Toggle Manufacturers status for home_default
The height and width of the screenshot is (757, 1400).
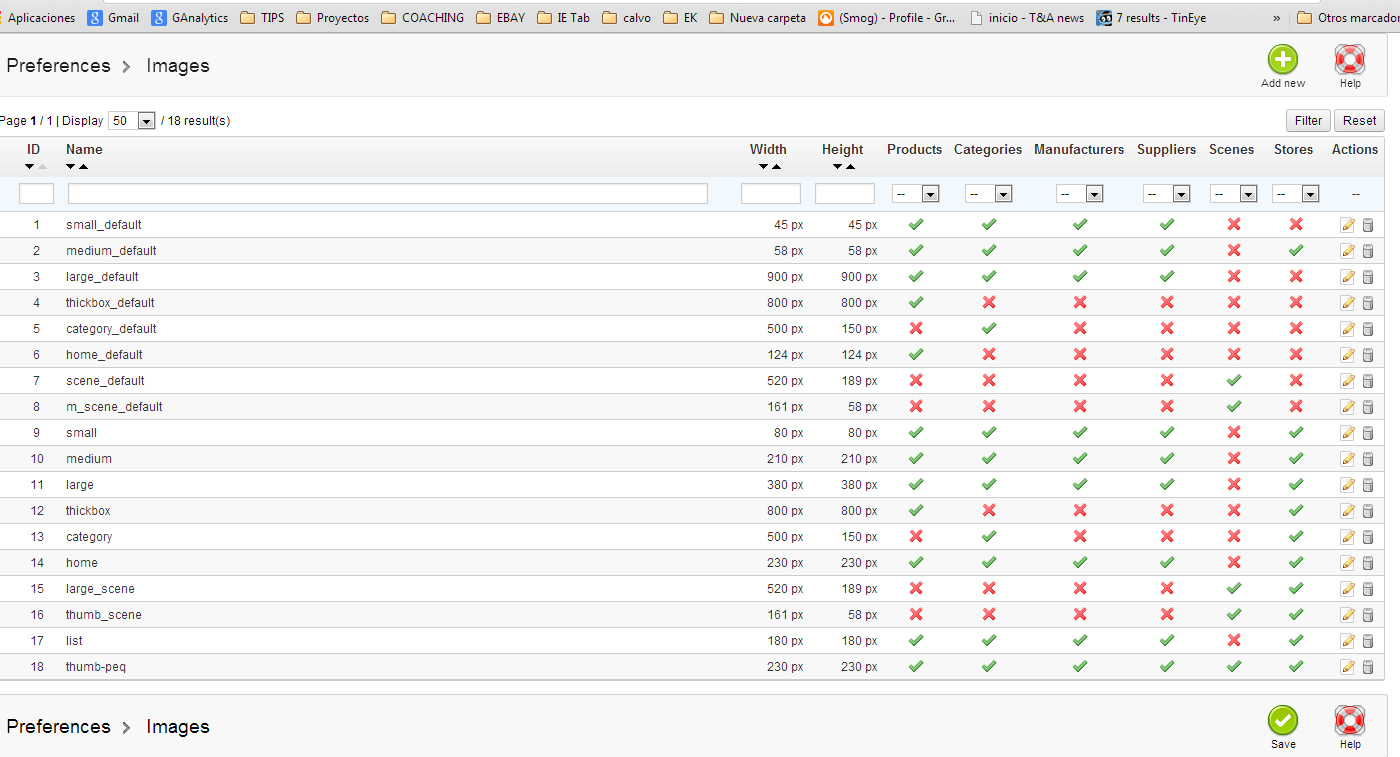point(1080,355)
